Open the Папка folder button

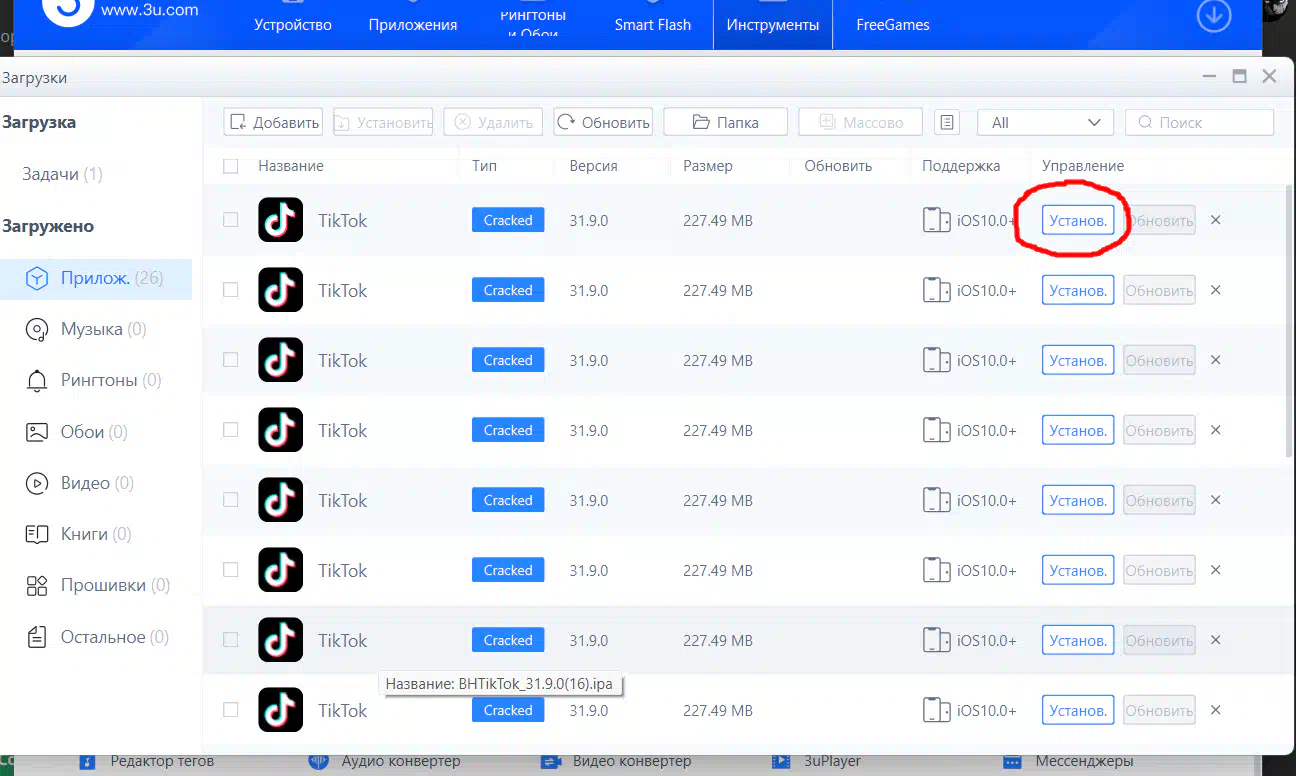point(725,122)
